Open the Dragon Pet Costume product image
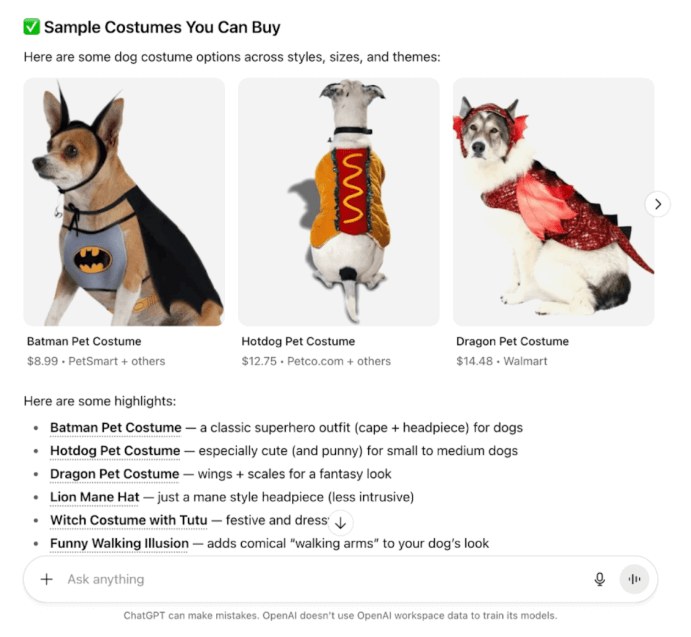This screenshot has width=691, height=637. 554,202
